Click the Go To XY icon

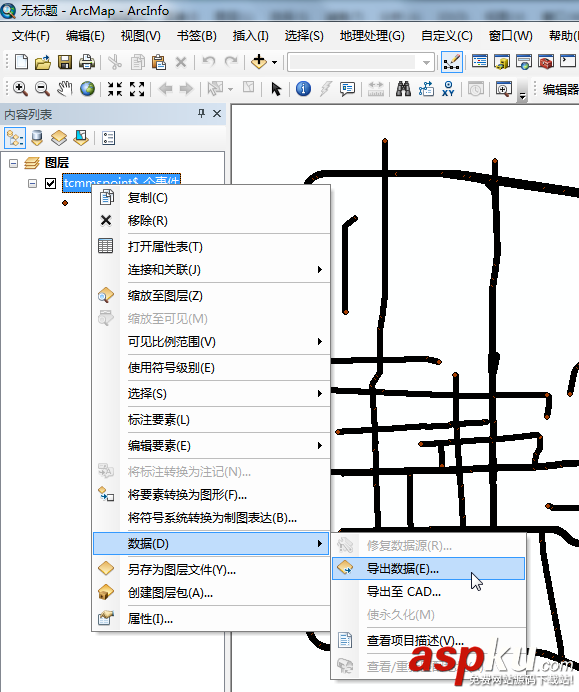click(x=448, y=89)
